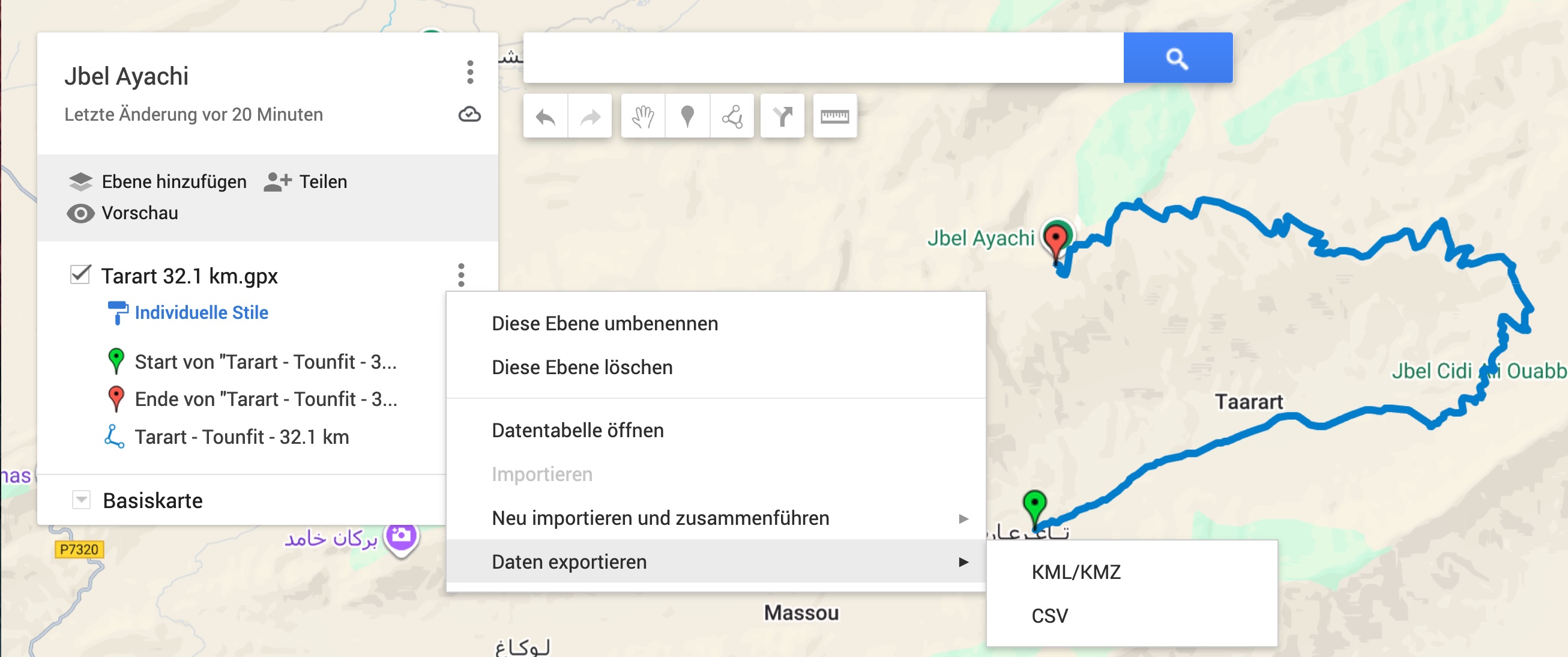1568x657 pixels.
Task: Select the ruler measure tool
Action: 834,116
